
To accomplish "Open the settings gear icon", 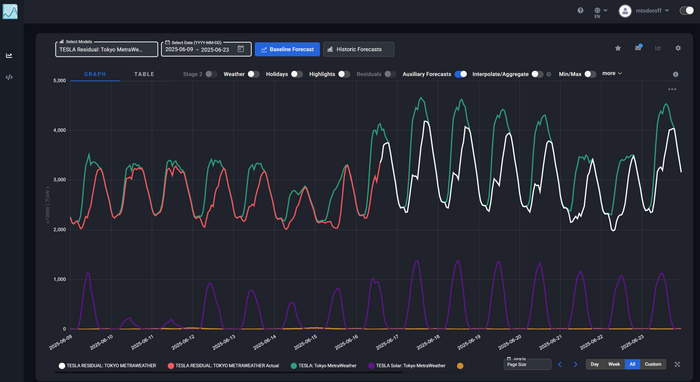I will tap(678, 48).
